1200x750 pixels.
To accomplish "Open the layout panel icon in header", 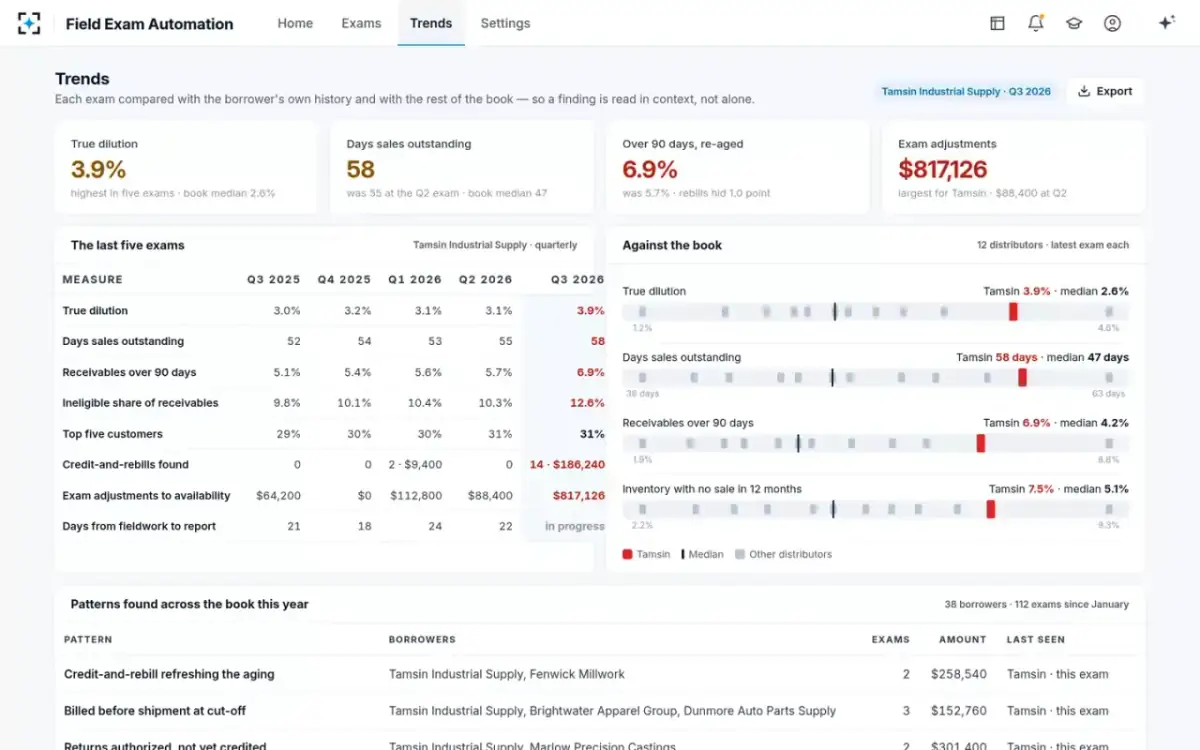I will pyautogui.click(x=997, y=23).
